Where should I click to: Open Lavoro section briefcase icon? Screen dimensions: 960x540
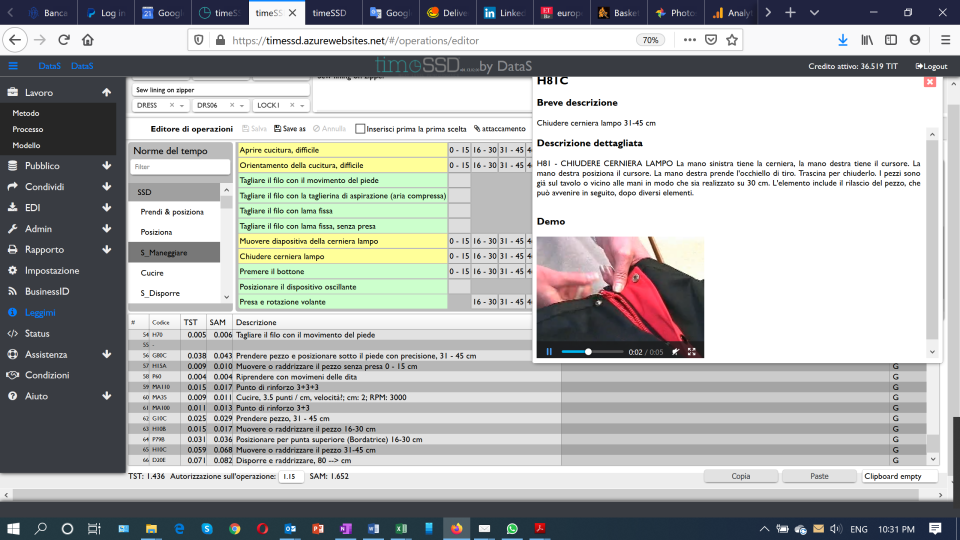point(12,92)
